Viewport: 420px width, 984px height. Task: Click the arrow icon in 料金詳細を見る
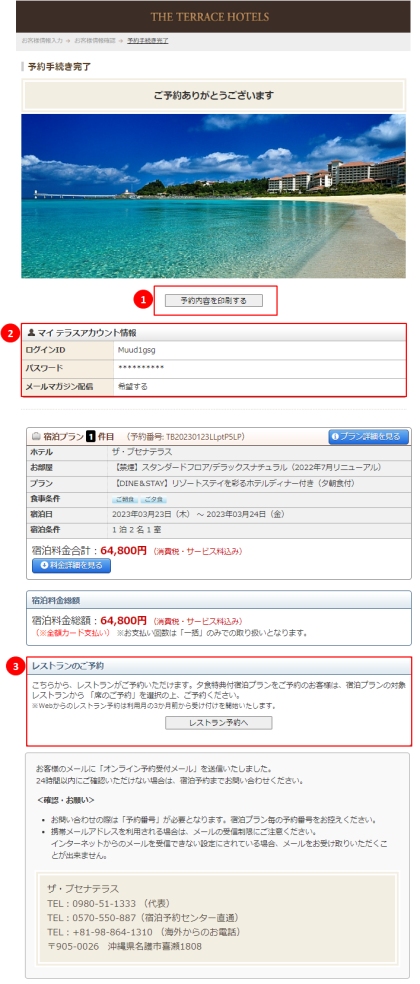44,565
